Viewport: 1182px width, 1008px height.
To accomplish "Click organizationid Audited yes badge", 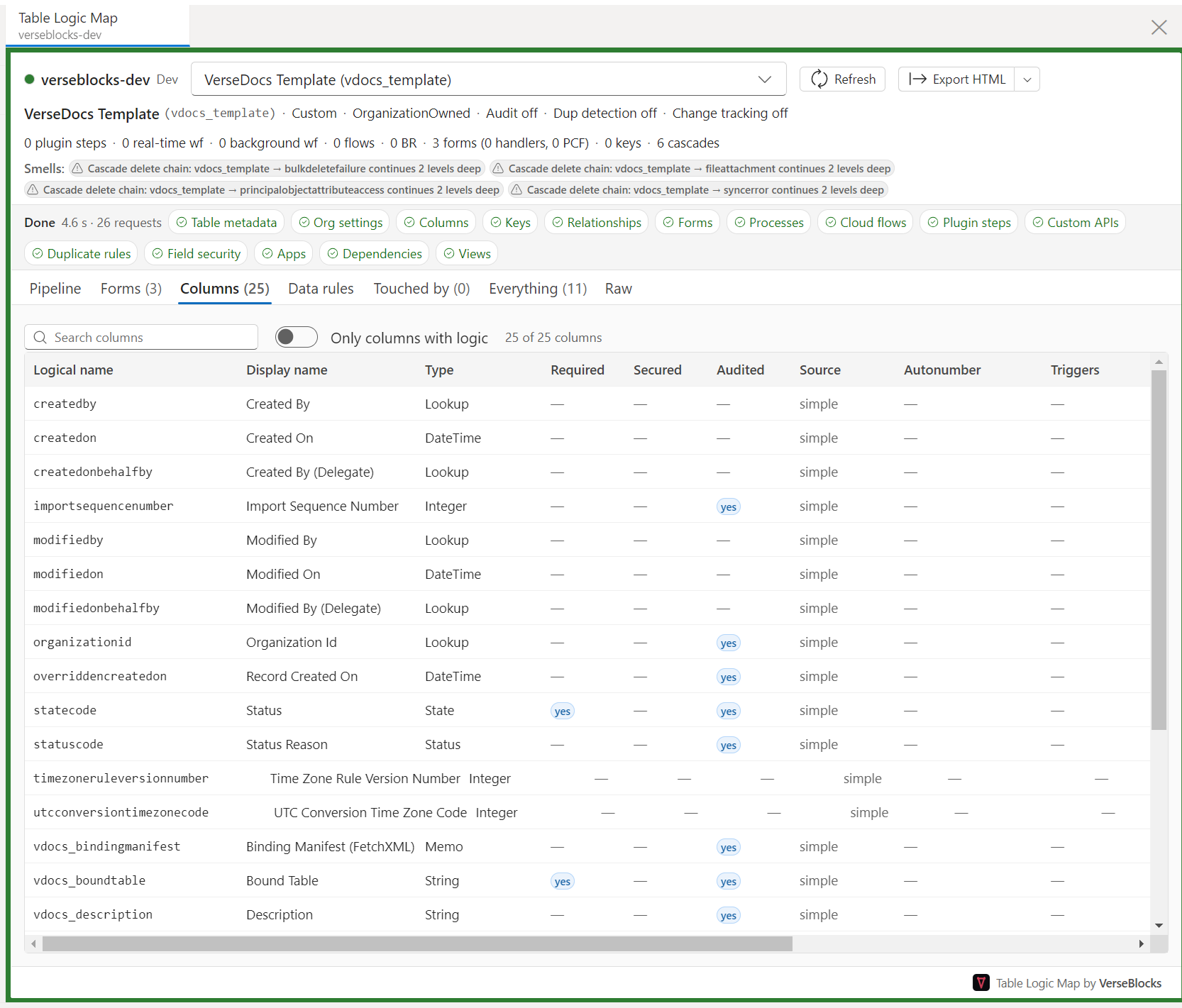I will [x=729, y=643].
